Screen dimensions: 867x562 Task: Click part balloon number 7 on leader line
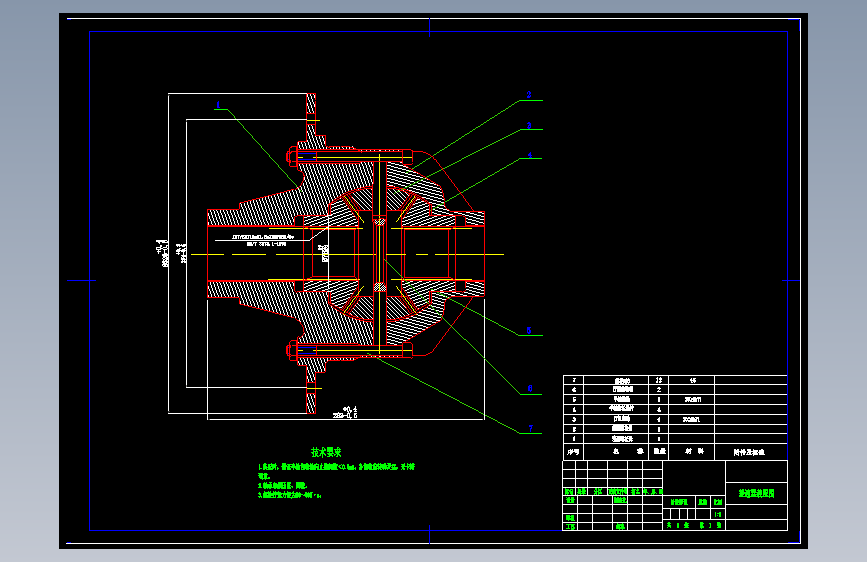[530, 429]
